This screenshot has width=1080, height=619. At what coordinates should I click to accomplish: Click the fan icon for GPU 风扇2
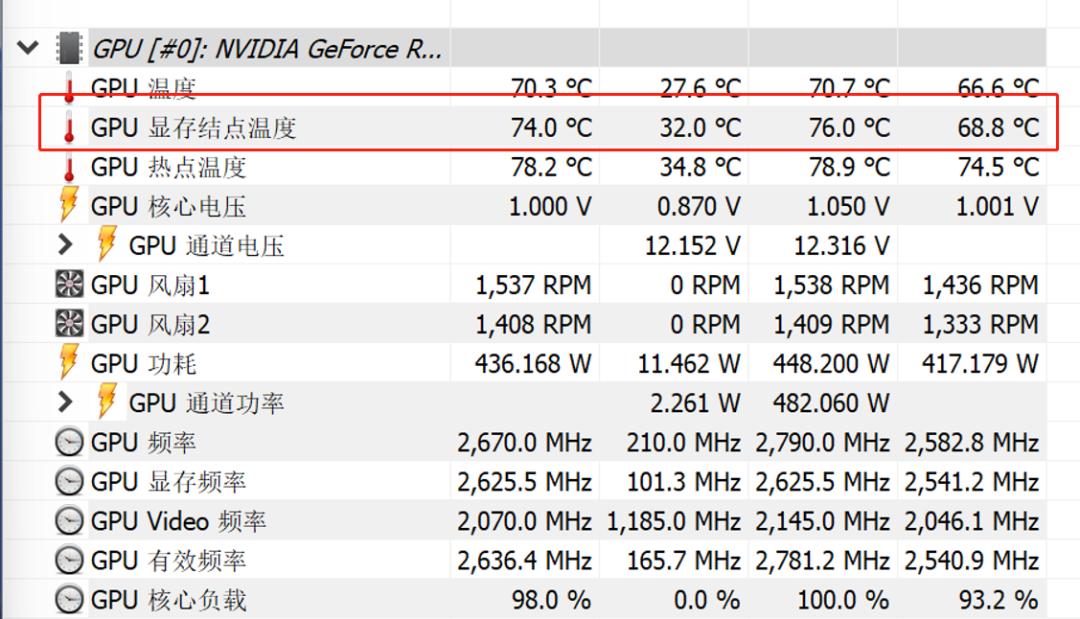(x=67, y=324)
